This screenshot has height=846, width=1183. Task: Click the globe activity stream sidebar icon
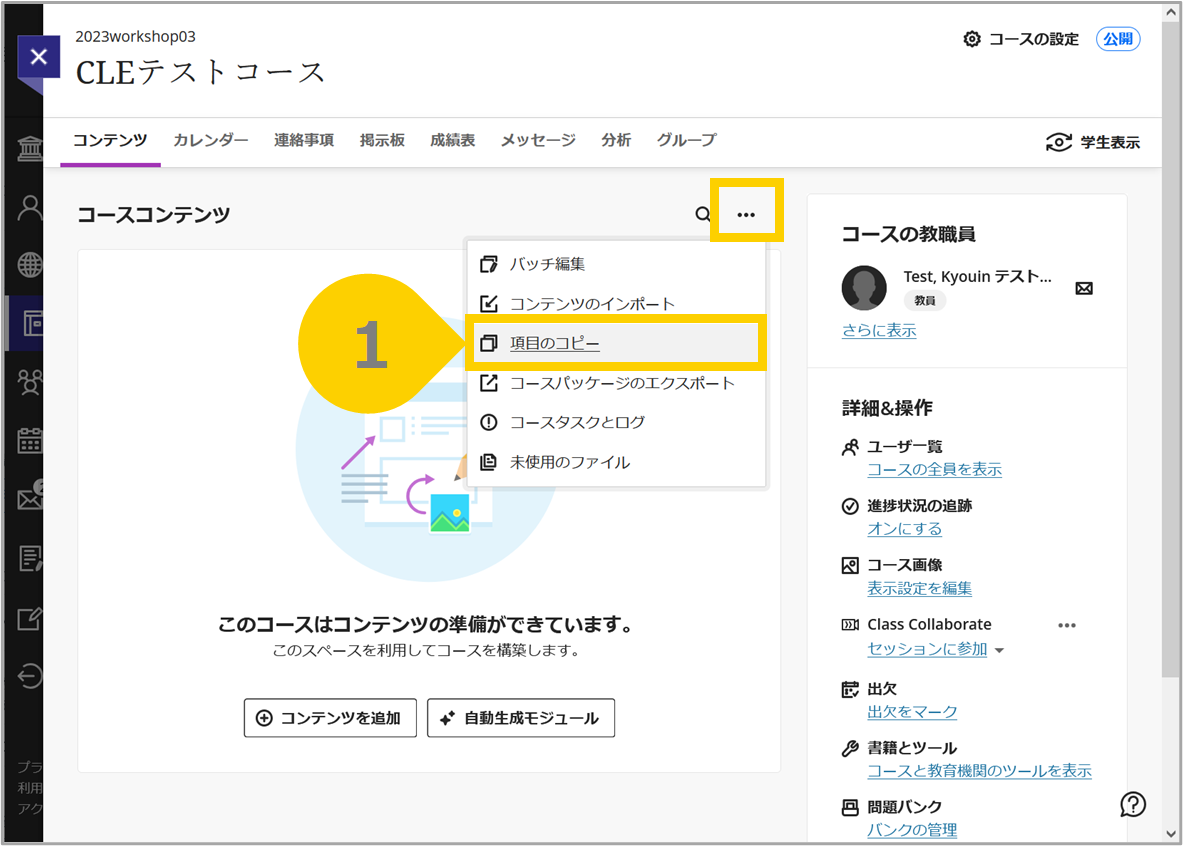pos(30,265)
